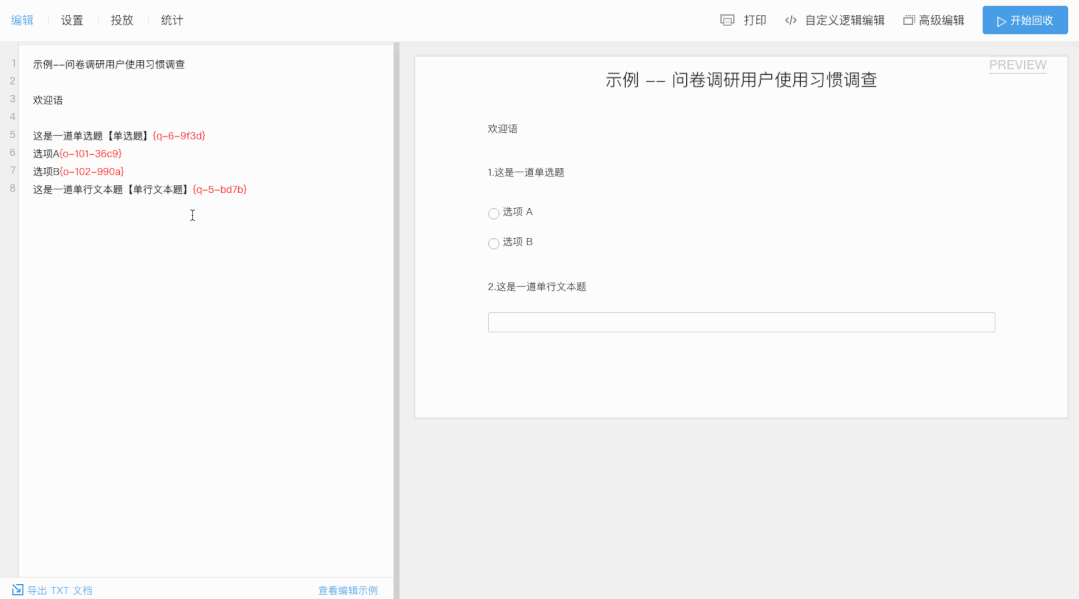Click preview question 1.这是一道单选题
Image resolution: width=1079 pixels, height=599 pixels.
526,172
